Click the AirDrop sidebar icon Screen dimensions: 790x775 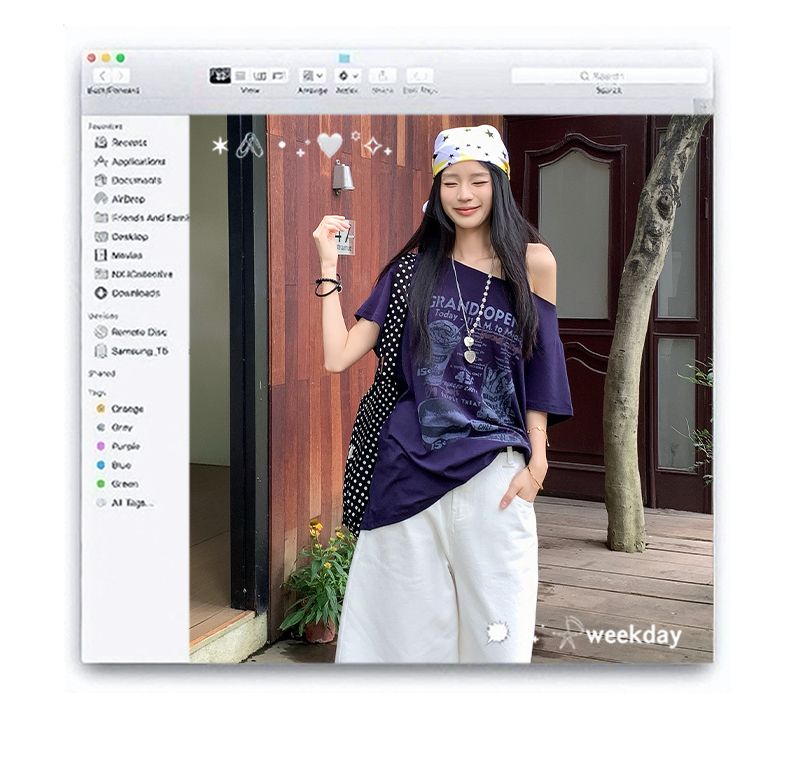(x=101, y=199)
